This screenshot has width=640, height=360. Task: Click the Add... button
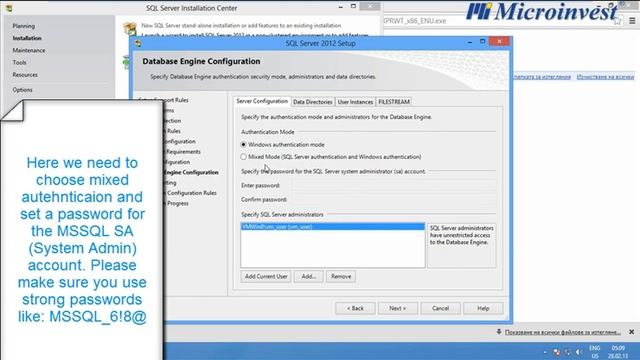pos(309,276)
